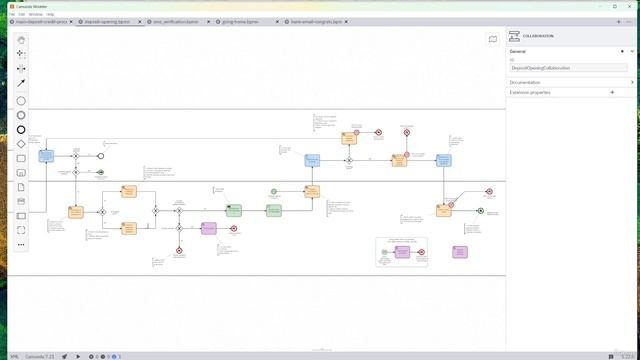640x360 pixels.
Task: Activate the global connect arrow tool
Action: point(21,83)
